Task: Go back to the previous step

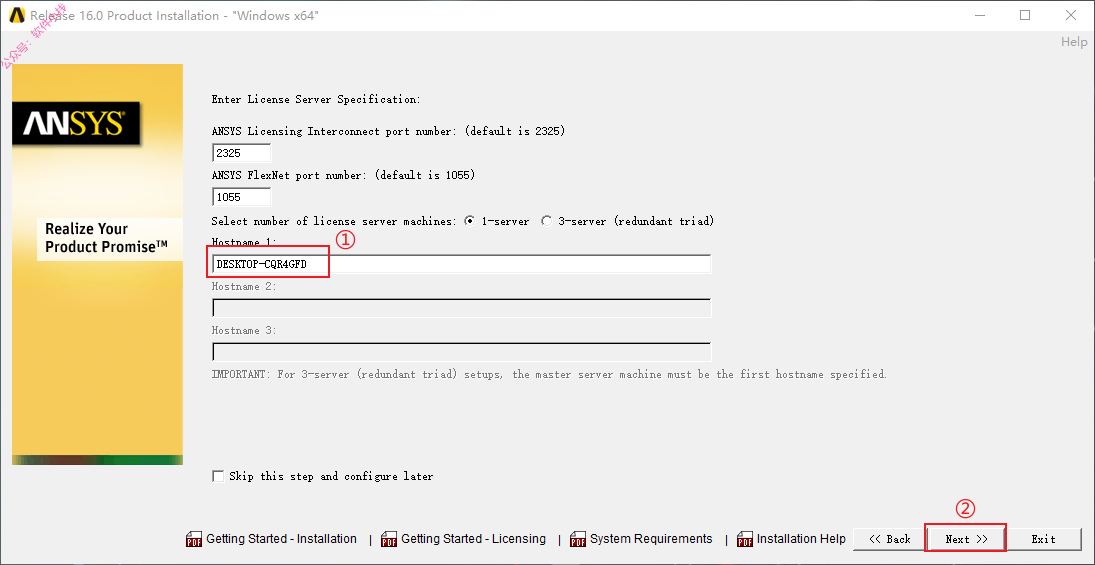Action: pos(890,539)
